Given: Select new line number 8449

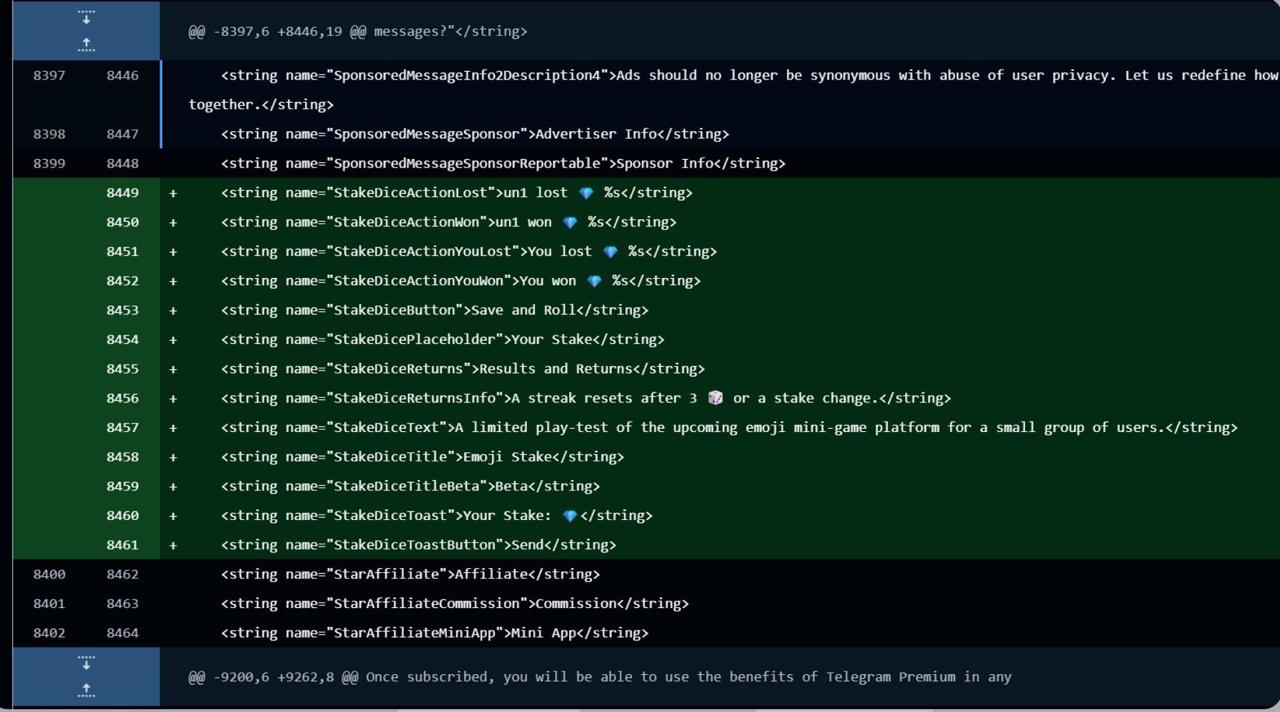Looking at the screenshot, I should 122,193.
